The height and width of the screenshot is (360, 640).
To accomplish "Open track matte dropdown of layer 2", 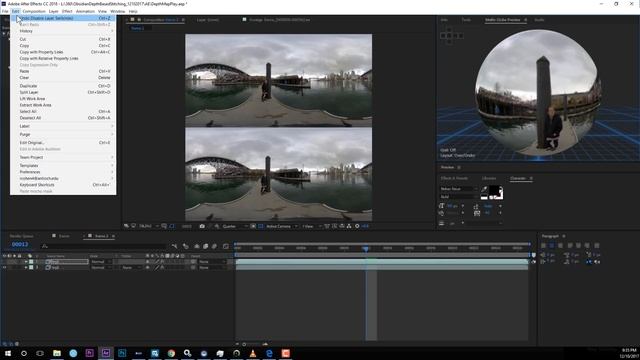I will click(x=131, y=268).
